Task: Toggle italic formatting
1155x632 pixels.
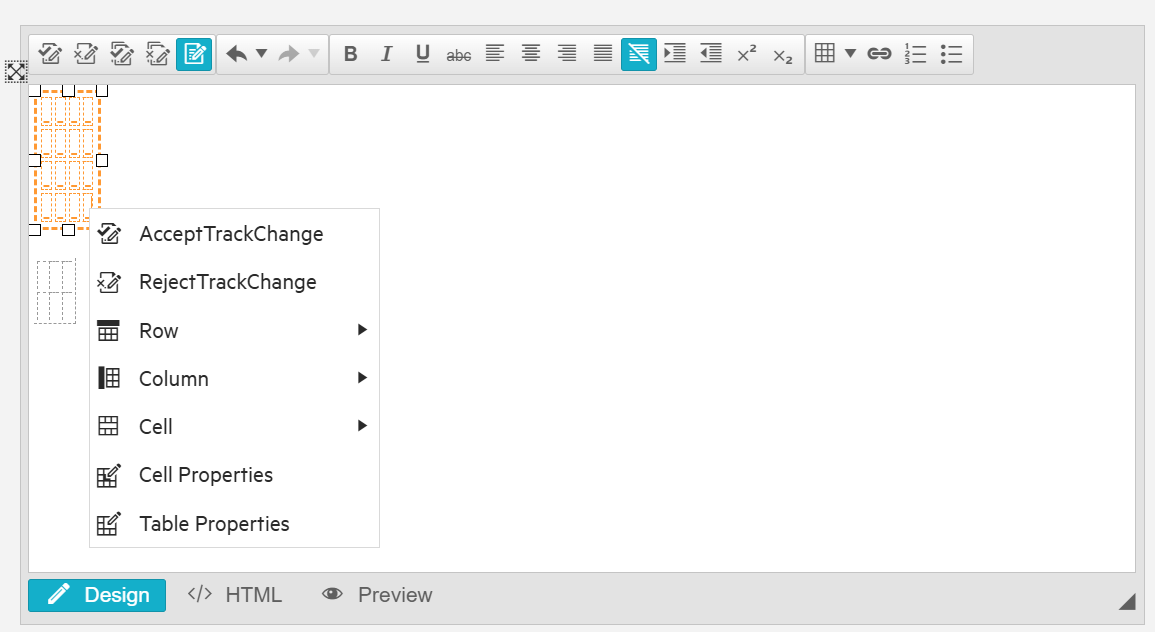Action: point(387,54)
